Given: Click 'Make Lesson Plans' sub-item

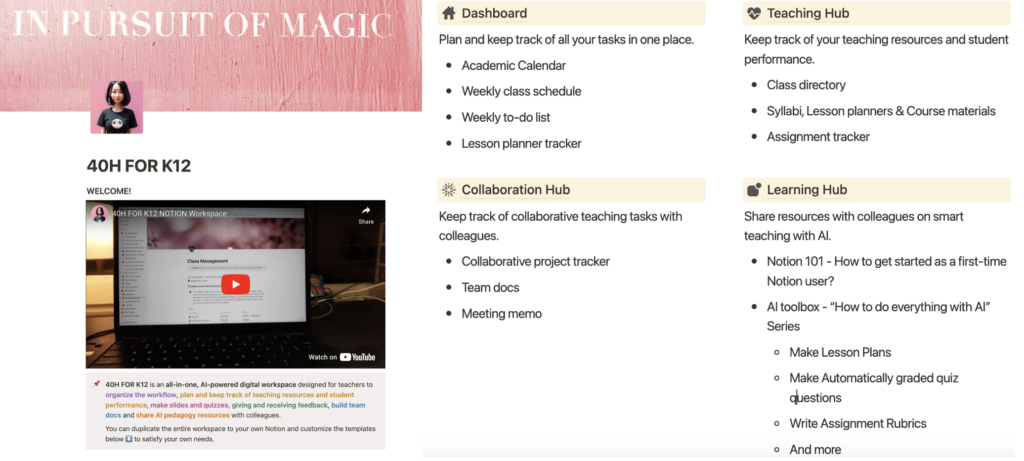Looking at the screenshot, I should (840, 352).
